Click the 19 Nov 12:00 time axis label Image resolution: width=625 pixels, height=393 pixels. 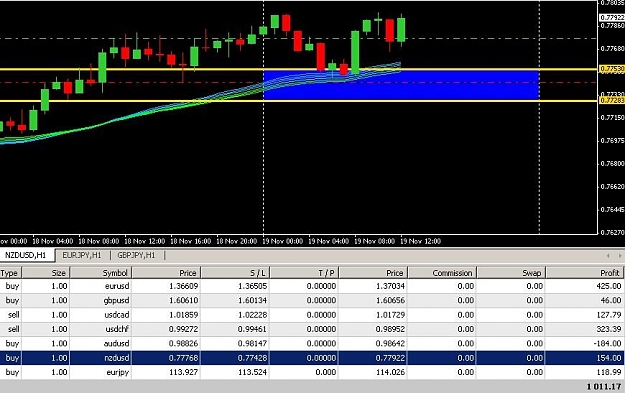point(421,241)
